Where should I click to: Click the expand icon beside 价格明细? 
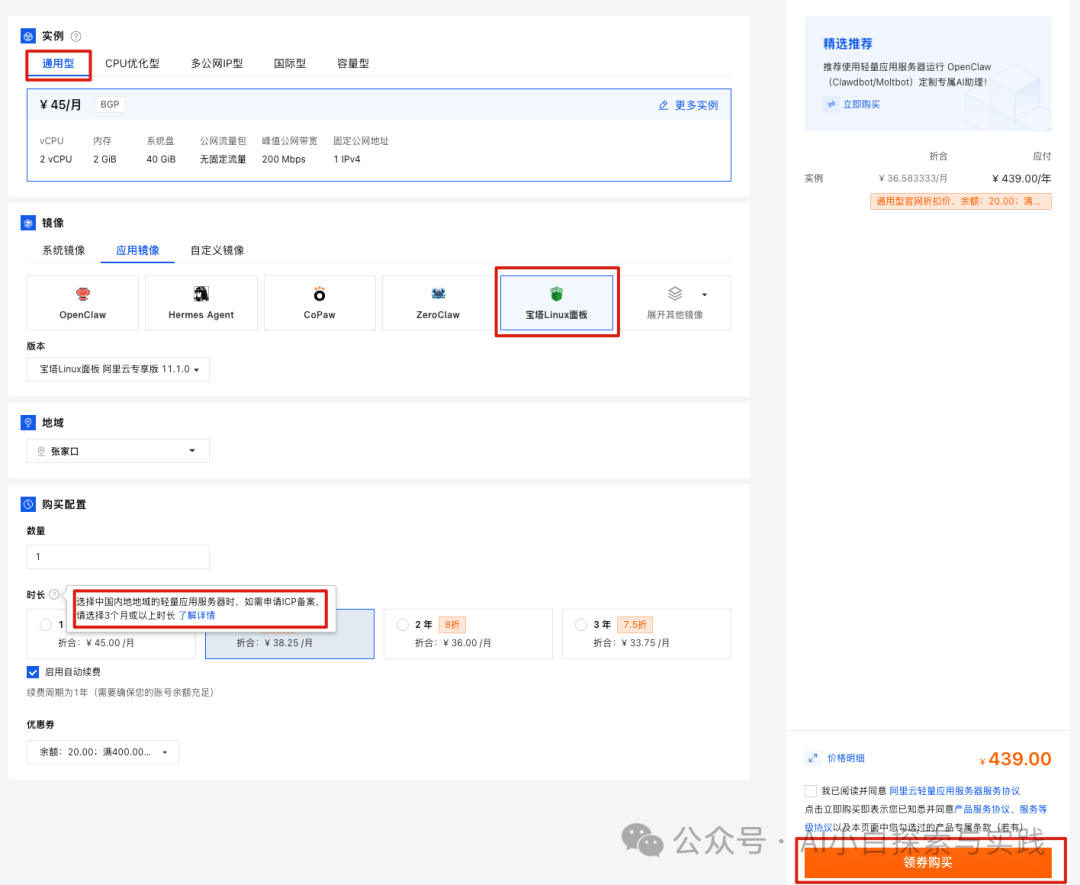(813, 758)
